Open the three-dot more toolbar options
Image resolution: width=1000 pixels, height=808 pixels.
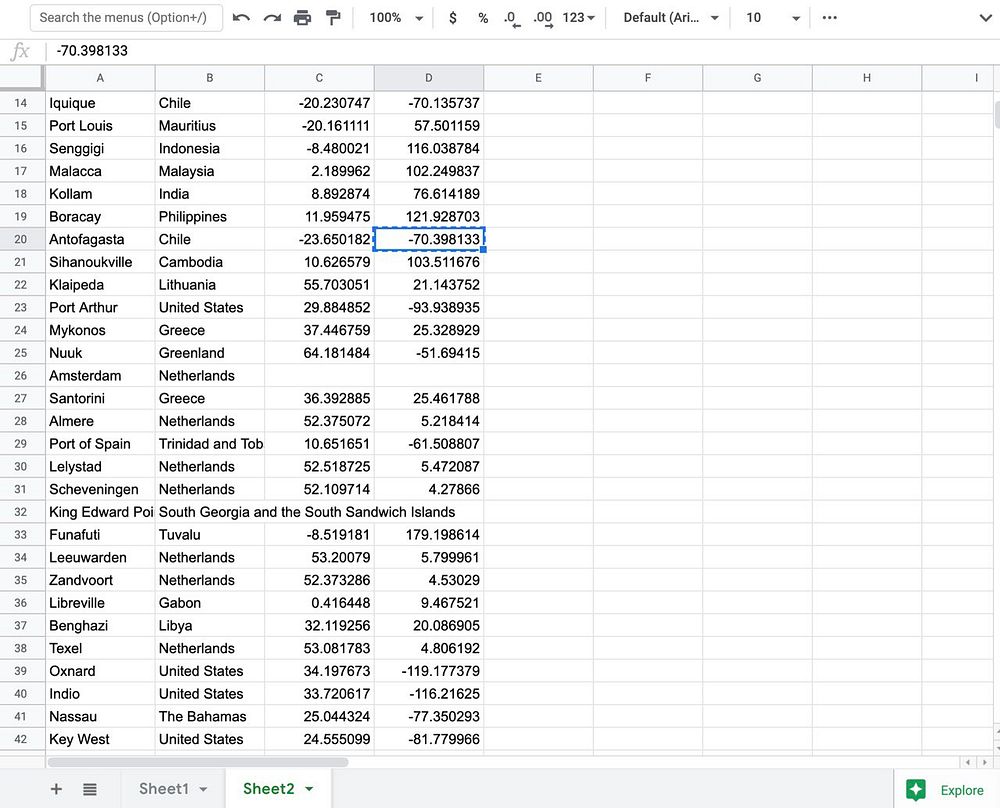[x=829, y=18]
